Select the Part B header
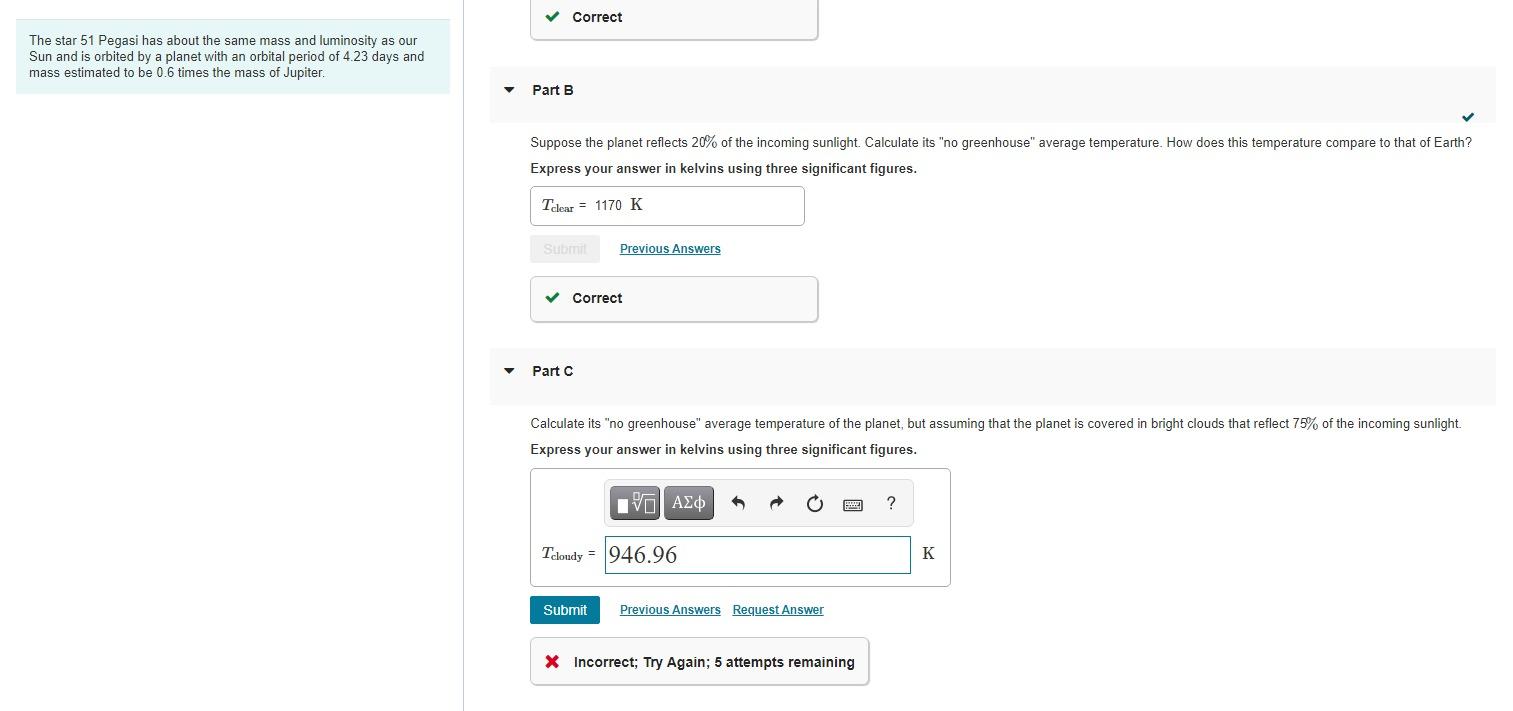This screenshot has width=1513, height=711. pos(552,90)
